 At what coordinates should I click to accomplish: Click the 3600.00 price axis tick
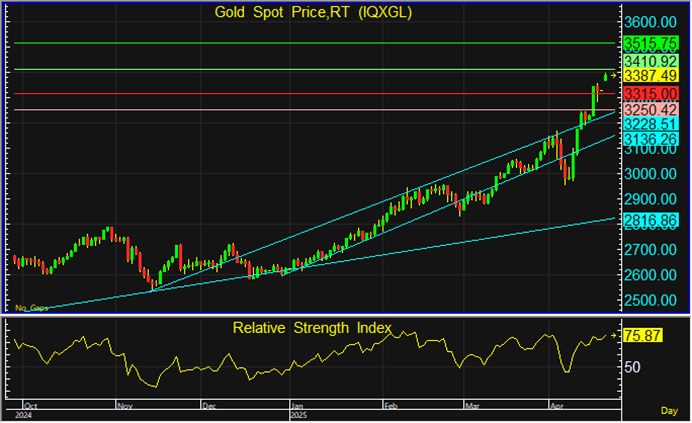point(650,22)
